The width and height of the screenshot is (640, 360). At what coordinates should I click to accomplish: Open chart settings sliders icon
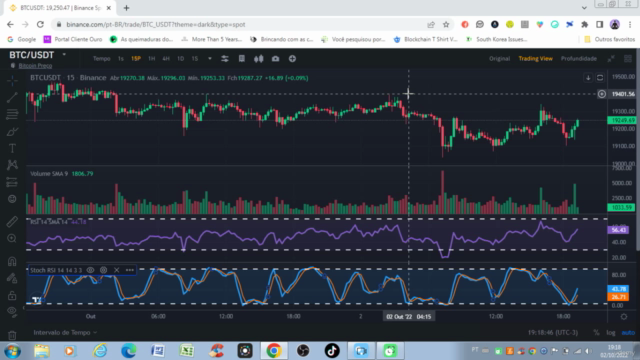coord(225,59)
